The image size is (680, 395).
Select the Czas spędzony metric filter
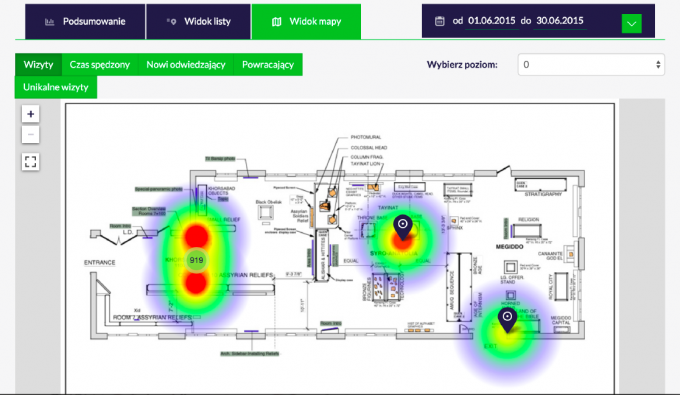pos(100,65)
